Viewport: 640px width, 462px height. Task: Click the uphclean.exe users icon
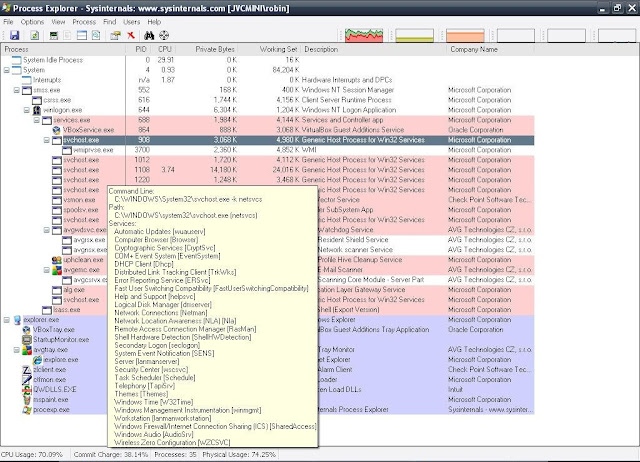57,260
